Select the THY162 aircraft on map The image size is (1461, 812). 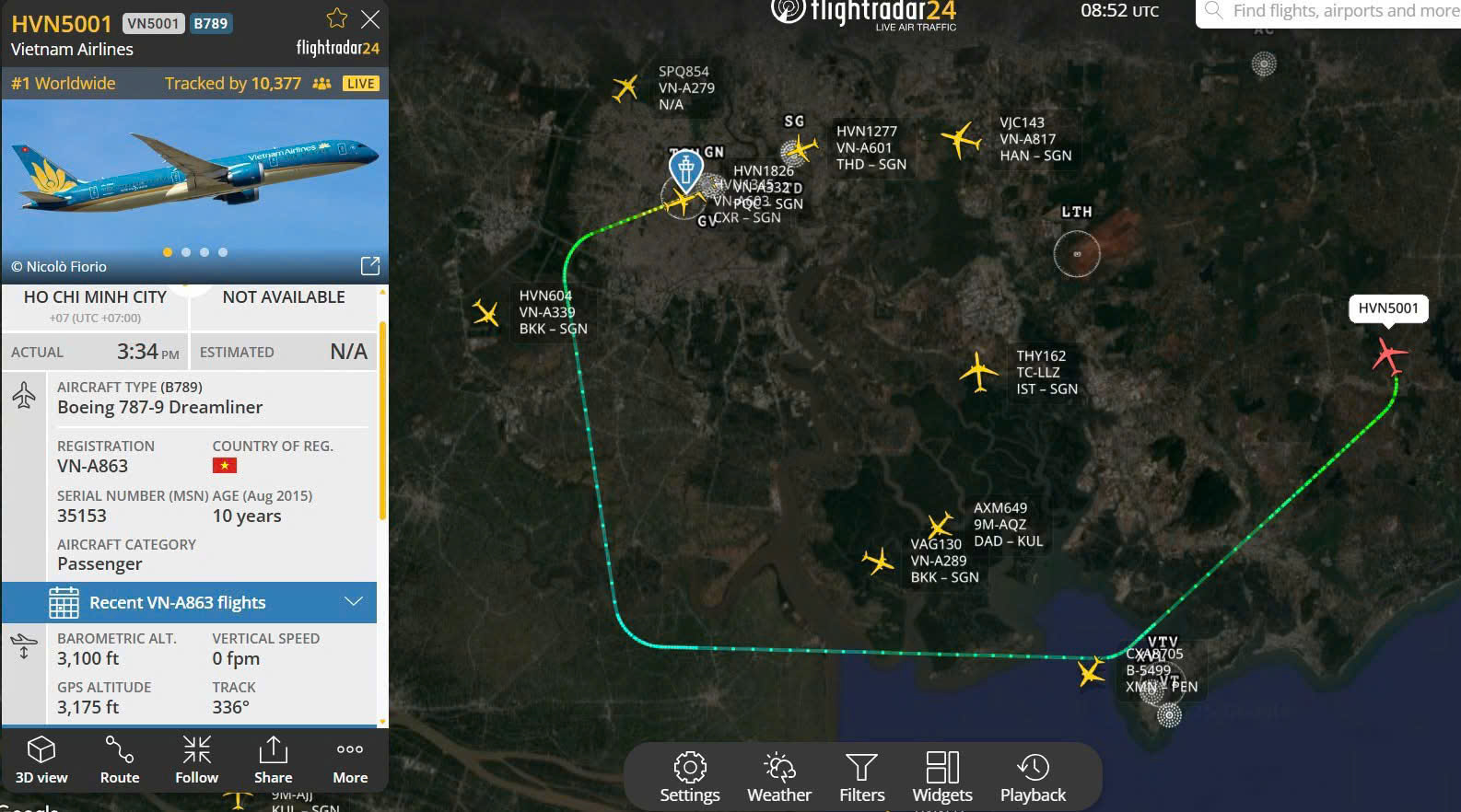[x=978, y=373]
